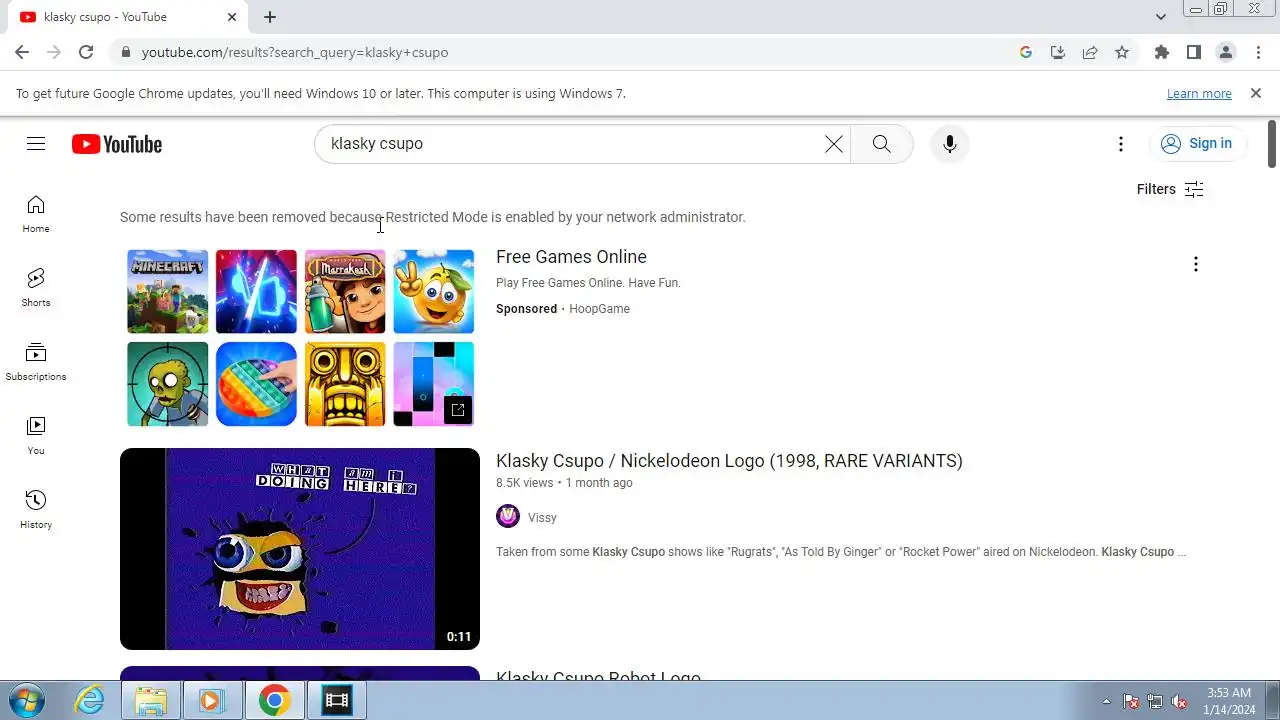The image size is (1280, 720).
Task: Open video title Klasky Csupo / Nickelodeon Logo
Action: [x=729, y=461]
